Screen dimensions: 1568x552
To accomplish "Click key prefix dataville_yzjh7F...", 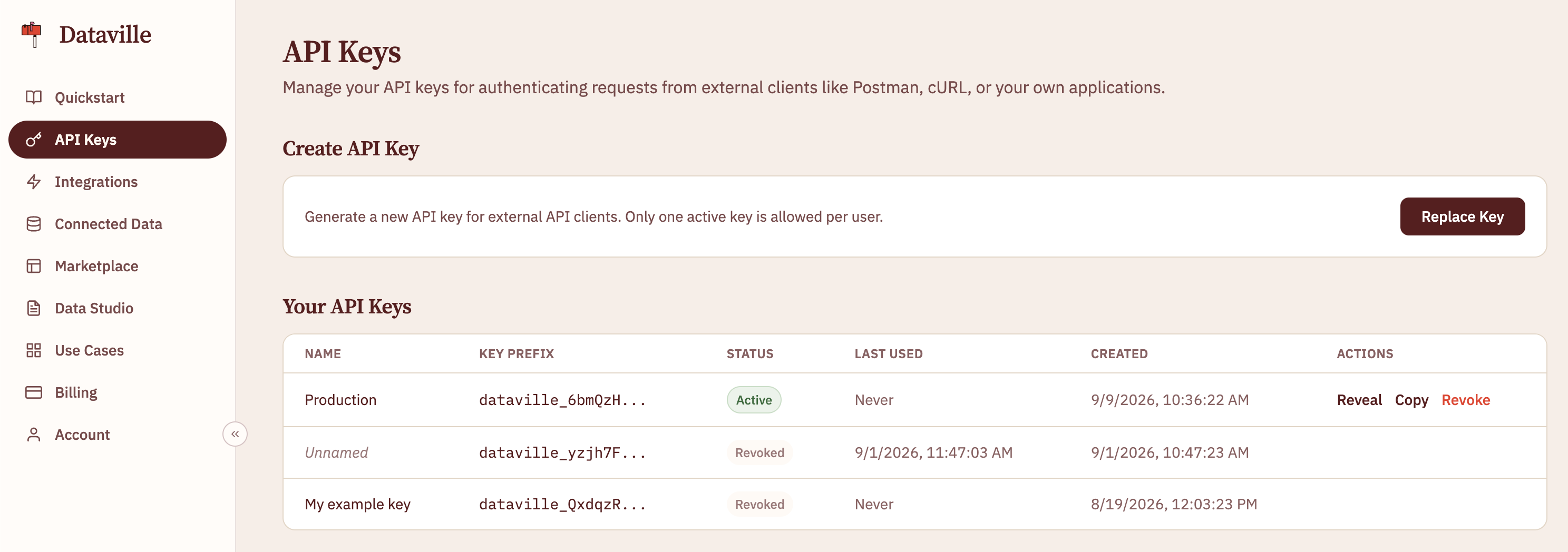I will click(x=562, y=452).
